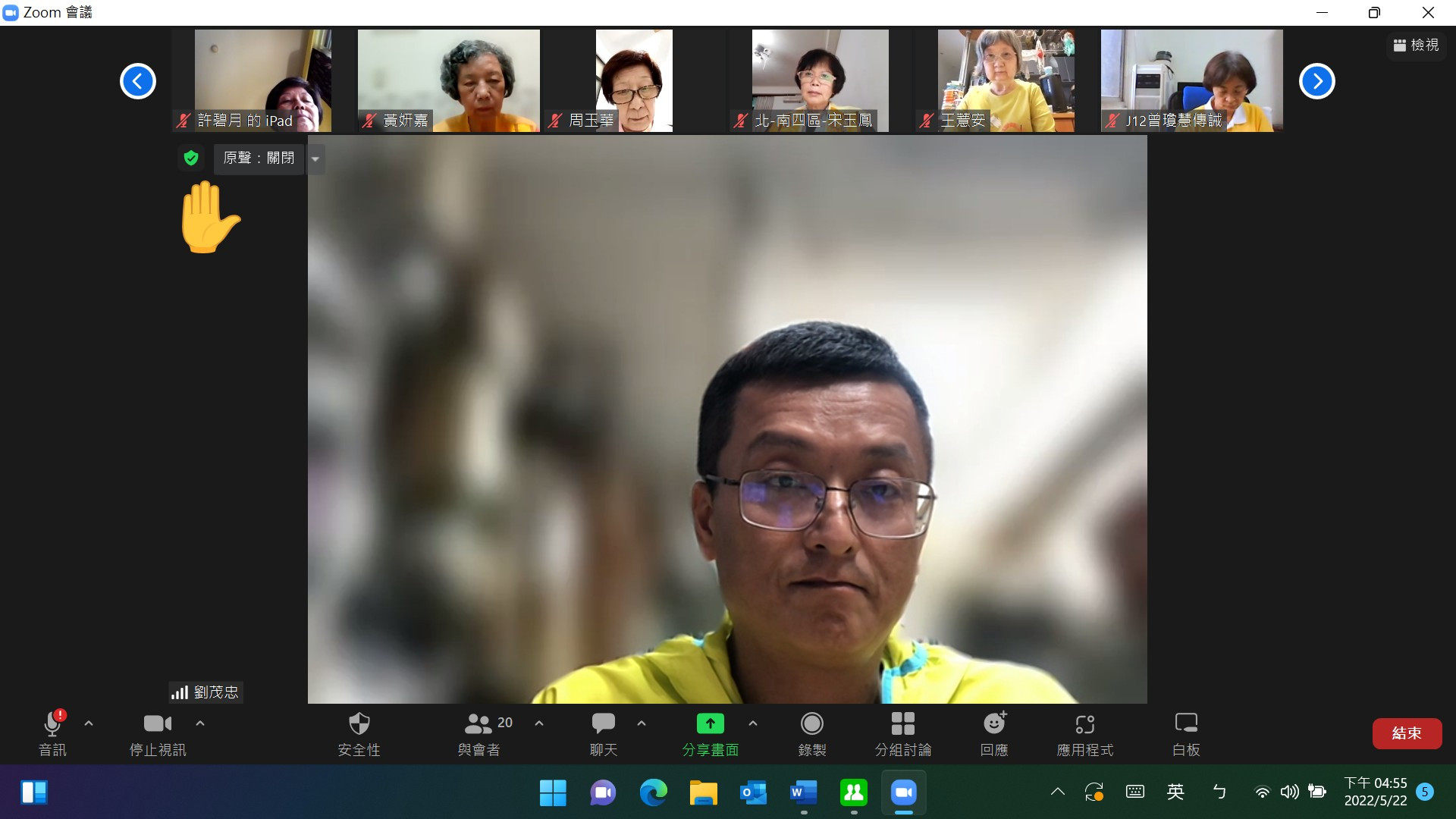Toggle microphone mute with audio icon

point(52,724)
